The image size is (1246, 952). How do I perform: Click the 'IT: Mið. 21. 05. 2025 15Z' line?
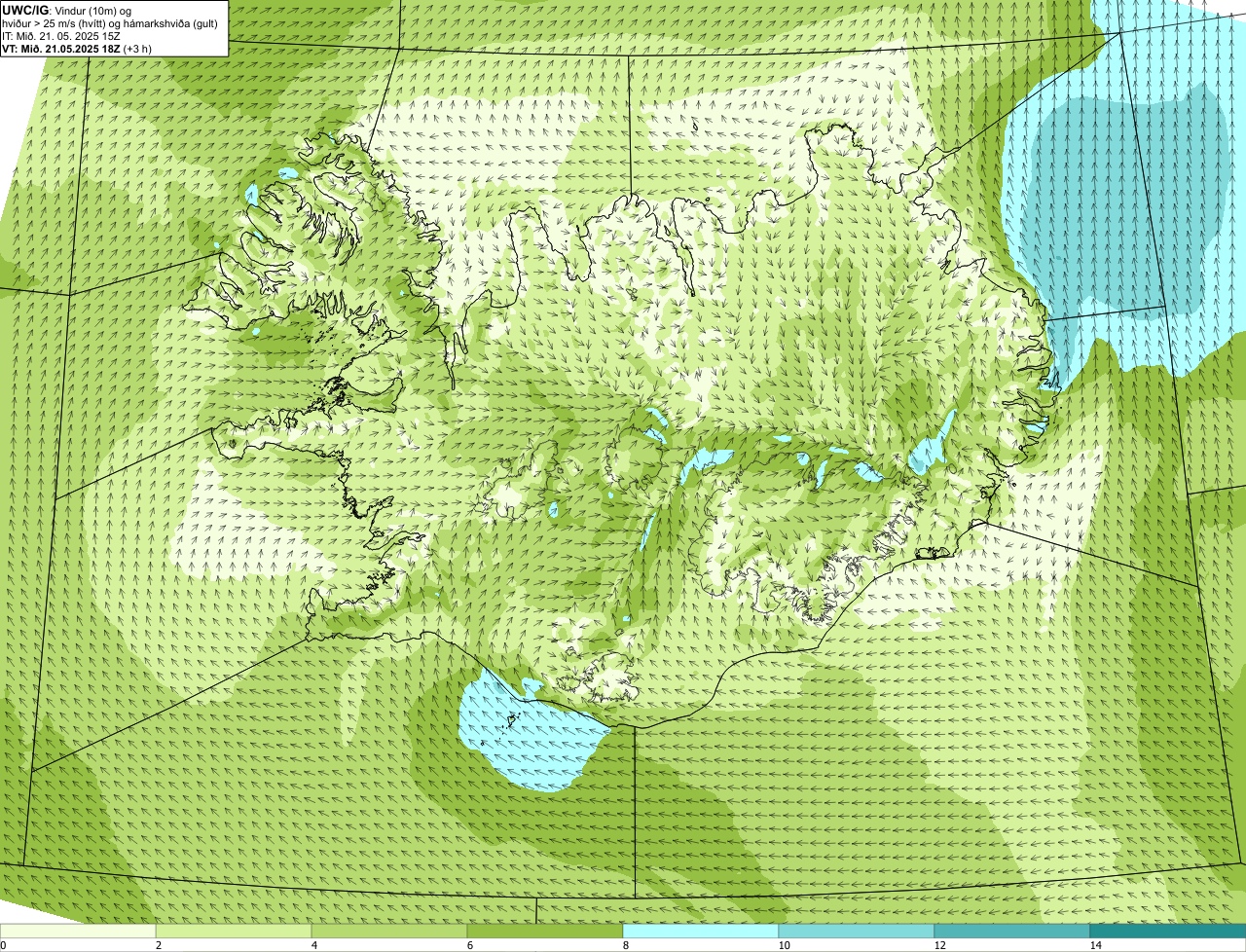coord(61,35)
